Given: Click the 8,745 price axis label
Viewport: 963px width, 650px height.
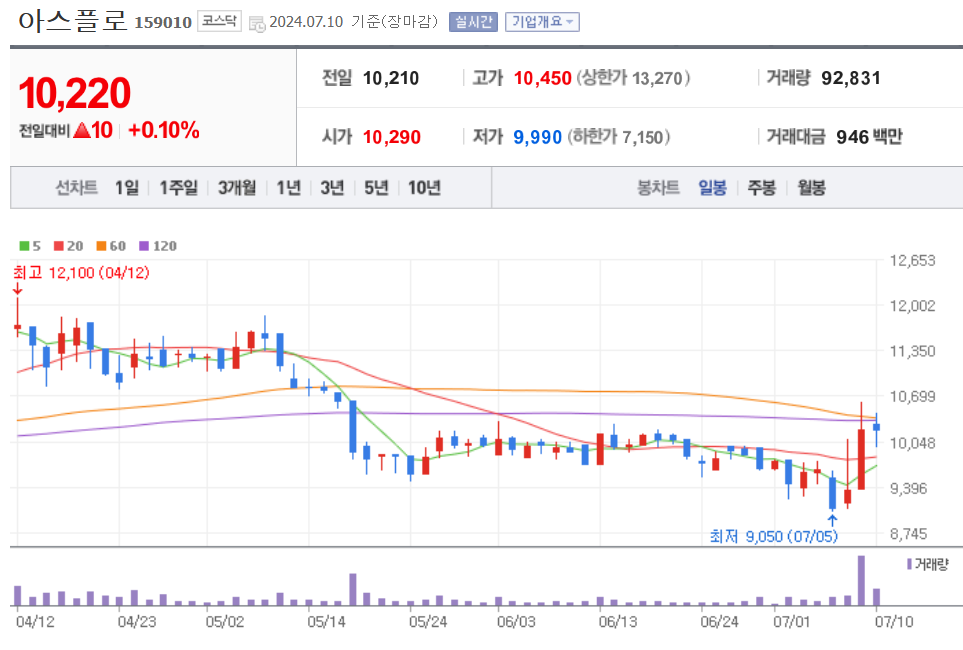Looking at the screenshot, I should coord(909,534).
